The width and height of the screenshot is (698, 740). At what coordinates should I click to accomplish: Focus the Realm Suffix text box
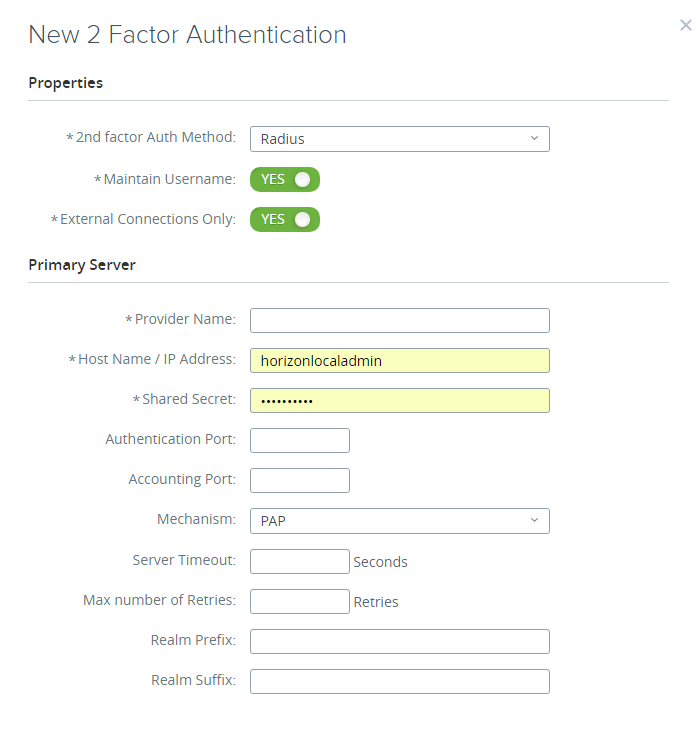[399, 681]
